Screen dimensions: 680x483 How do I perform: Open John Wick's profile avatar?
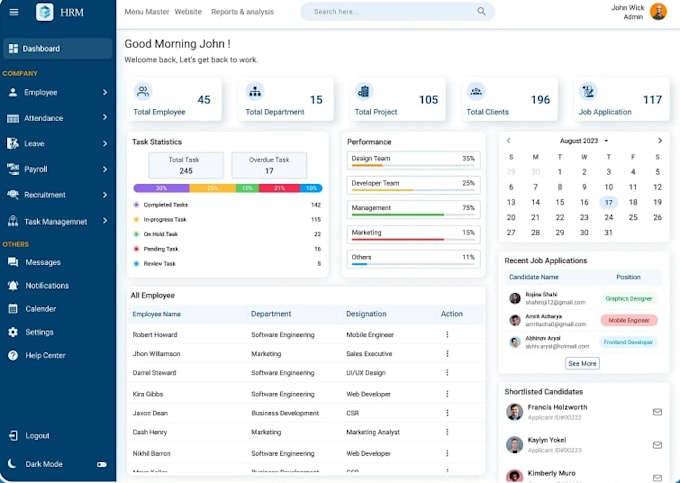[658, 12]
